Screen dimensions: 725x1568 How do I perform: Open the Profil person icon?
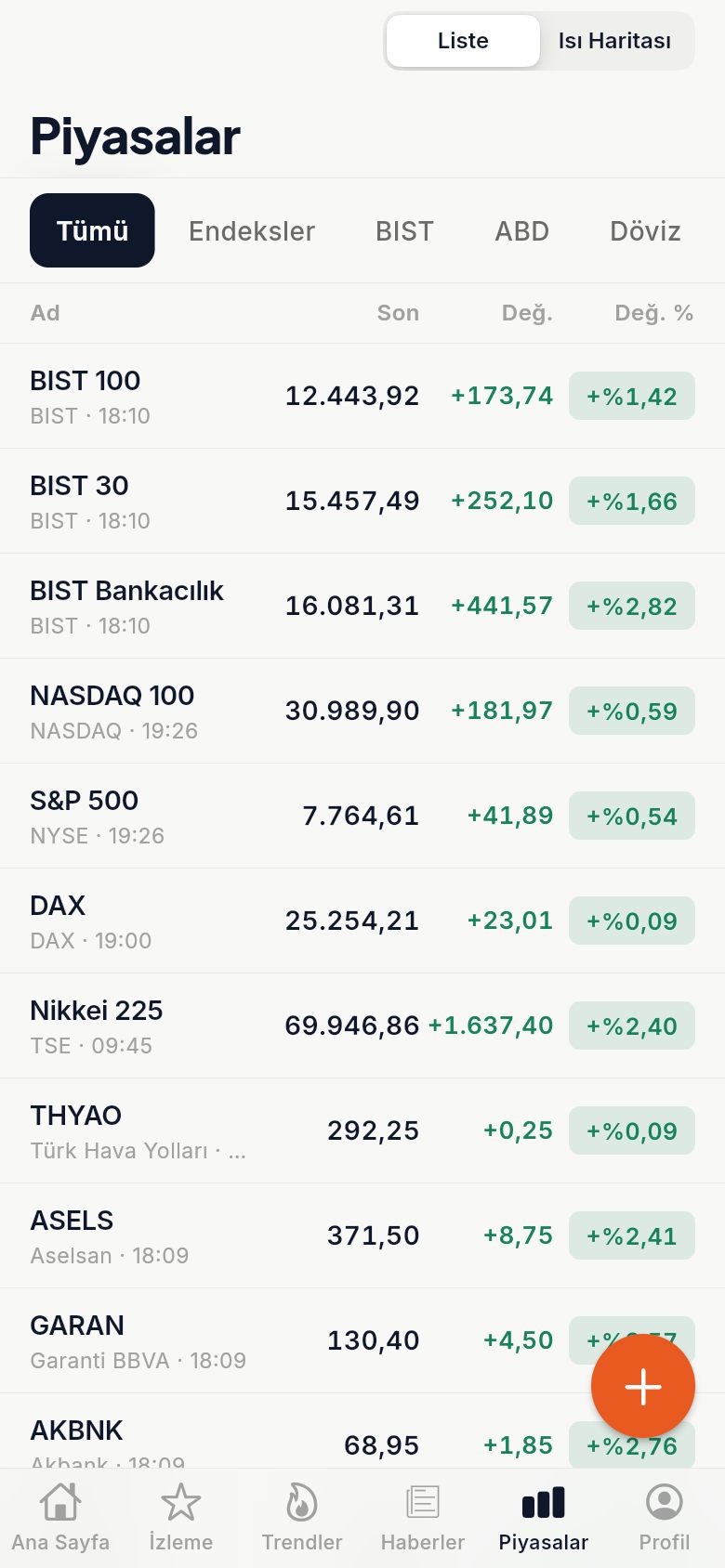pyautogui.click(x=665, y=1502)
